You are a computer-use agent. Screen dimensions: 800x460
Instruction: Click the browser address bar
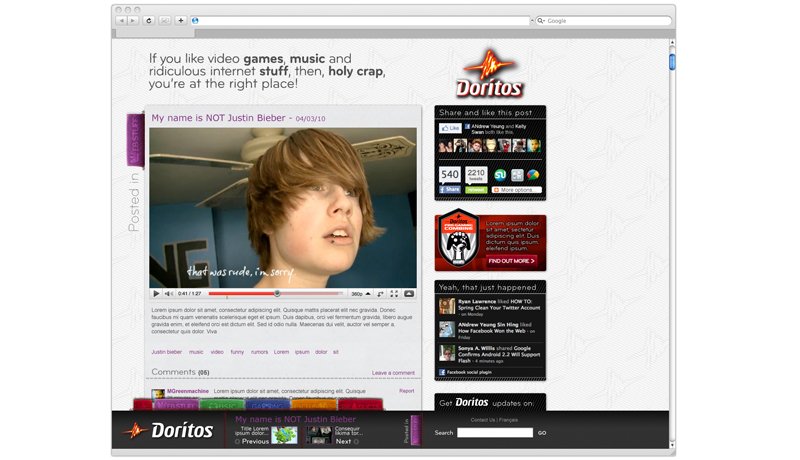click(361, 20)
